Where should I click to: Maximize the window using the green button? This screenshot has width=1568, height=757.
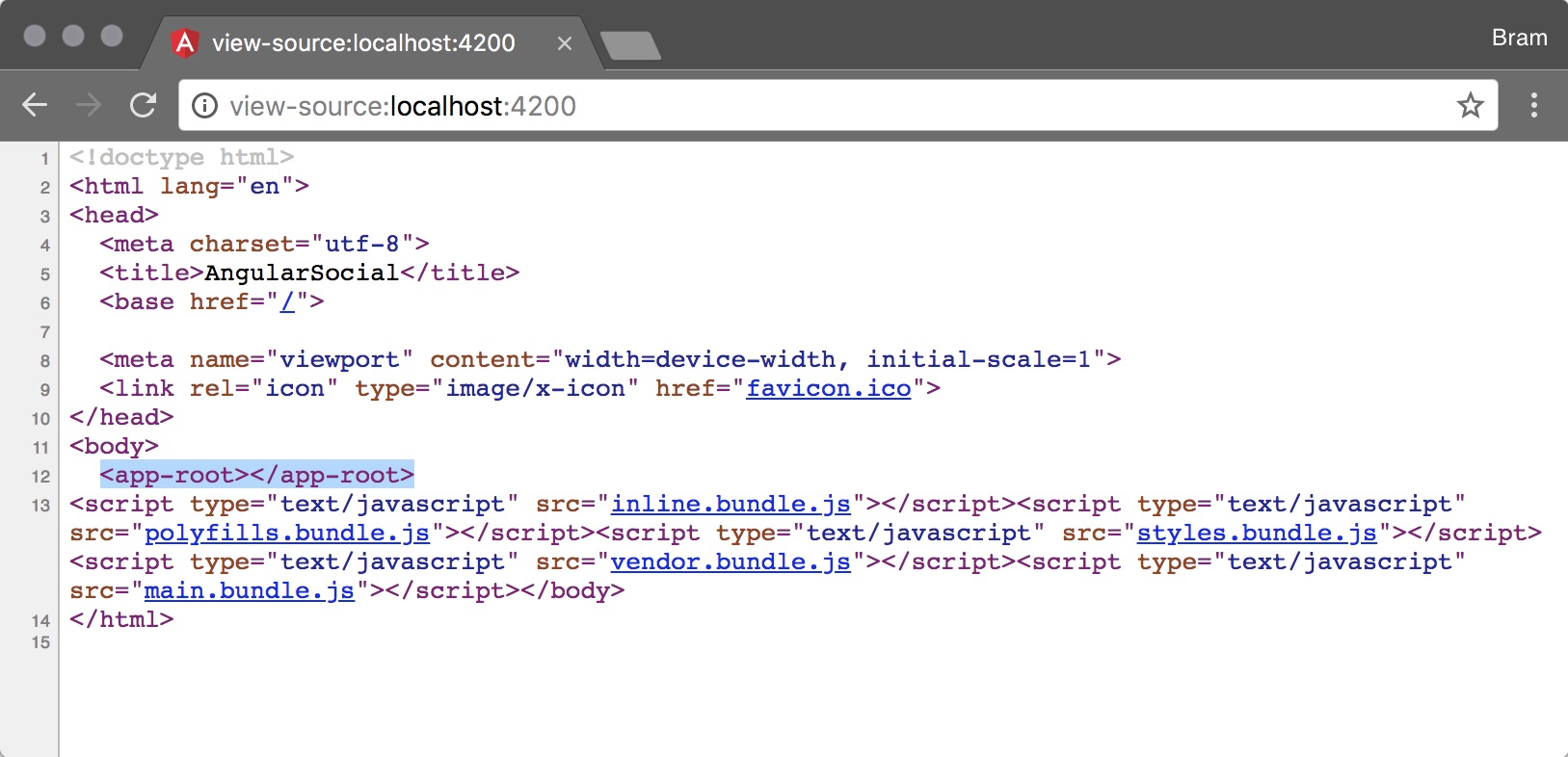112,36
